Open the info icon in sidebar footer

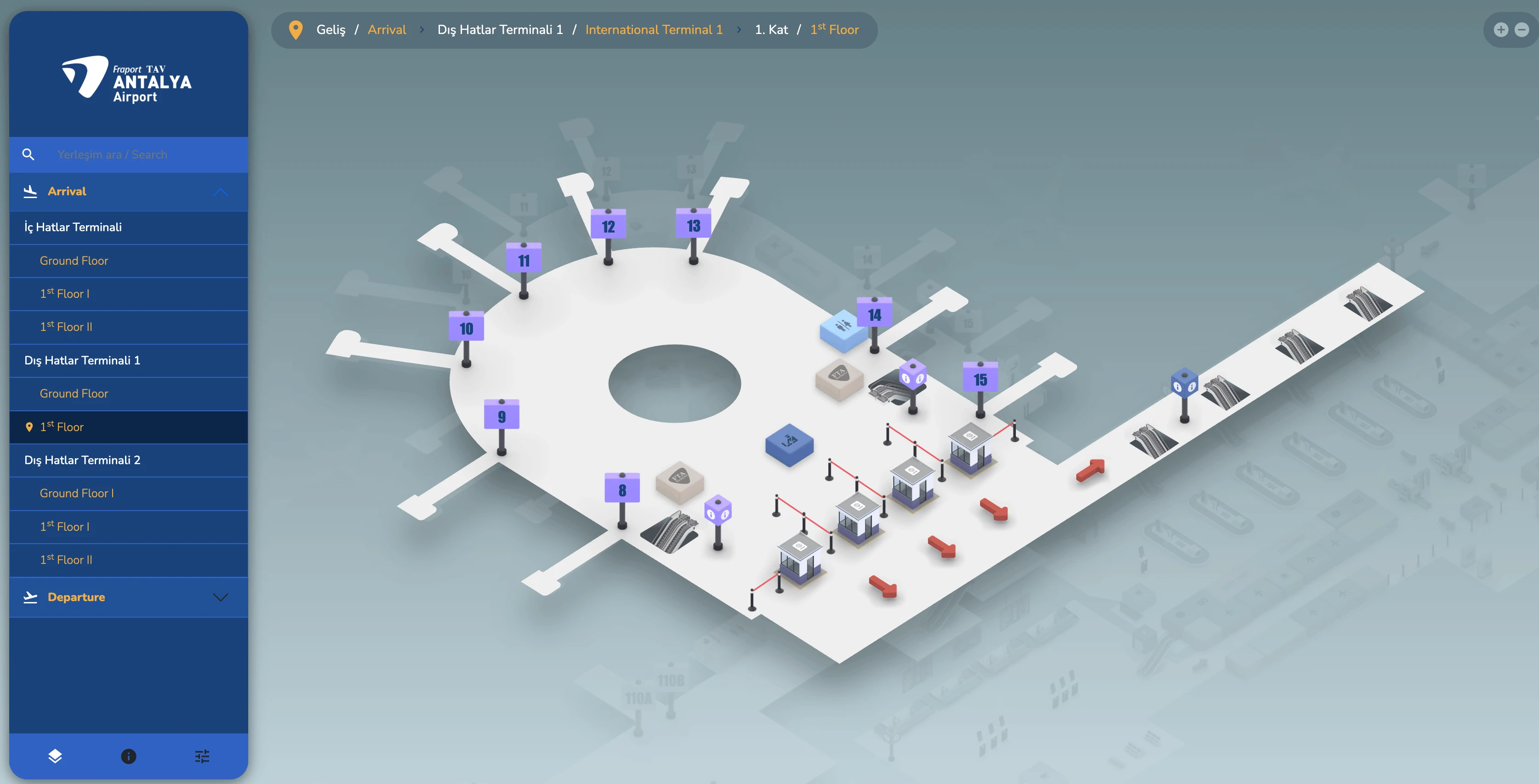tap(128, 756)
